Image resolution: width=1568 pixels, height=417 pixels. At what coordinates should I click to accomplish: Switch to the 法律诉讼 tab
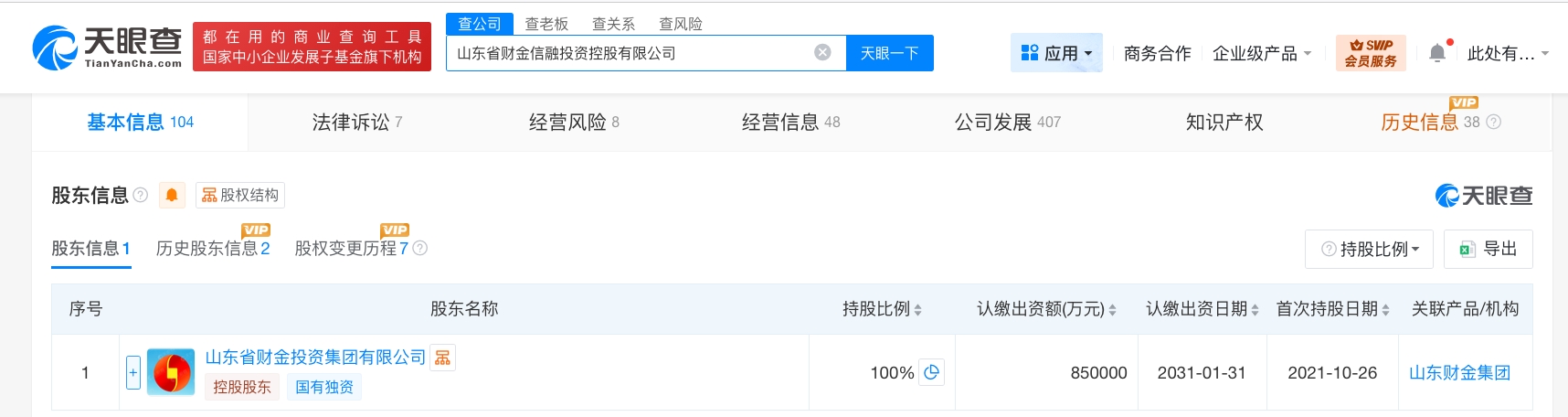pos(356,122)
